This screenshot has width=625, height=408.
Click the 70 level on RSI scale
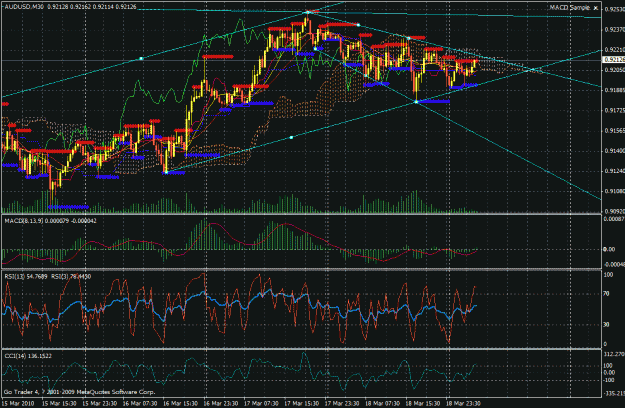(606, 294)
